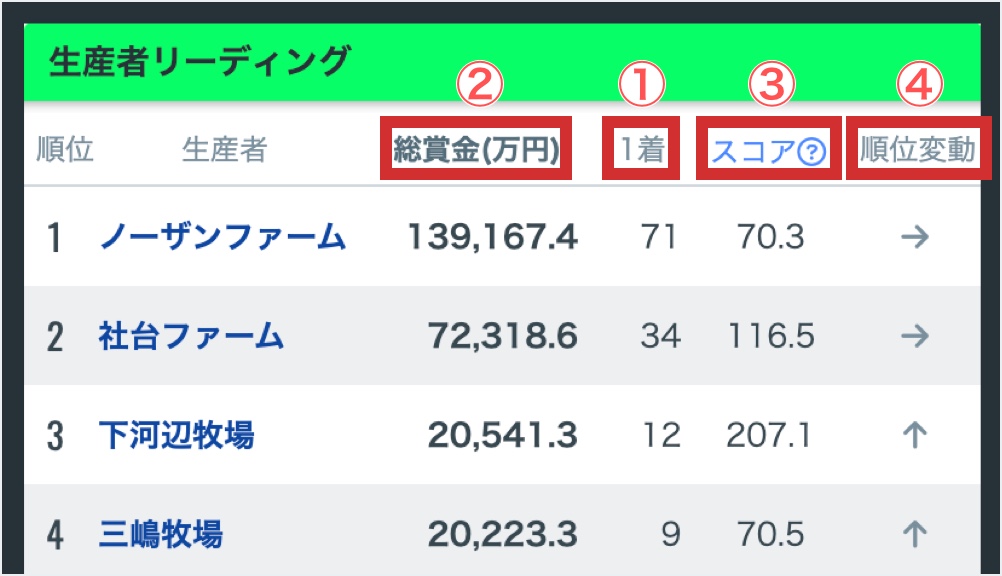Screen dimensions: 1002x576
Task: Click the score help question mark icon
Action: (x=813, y=152)
